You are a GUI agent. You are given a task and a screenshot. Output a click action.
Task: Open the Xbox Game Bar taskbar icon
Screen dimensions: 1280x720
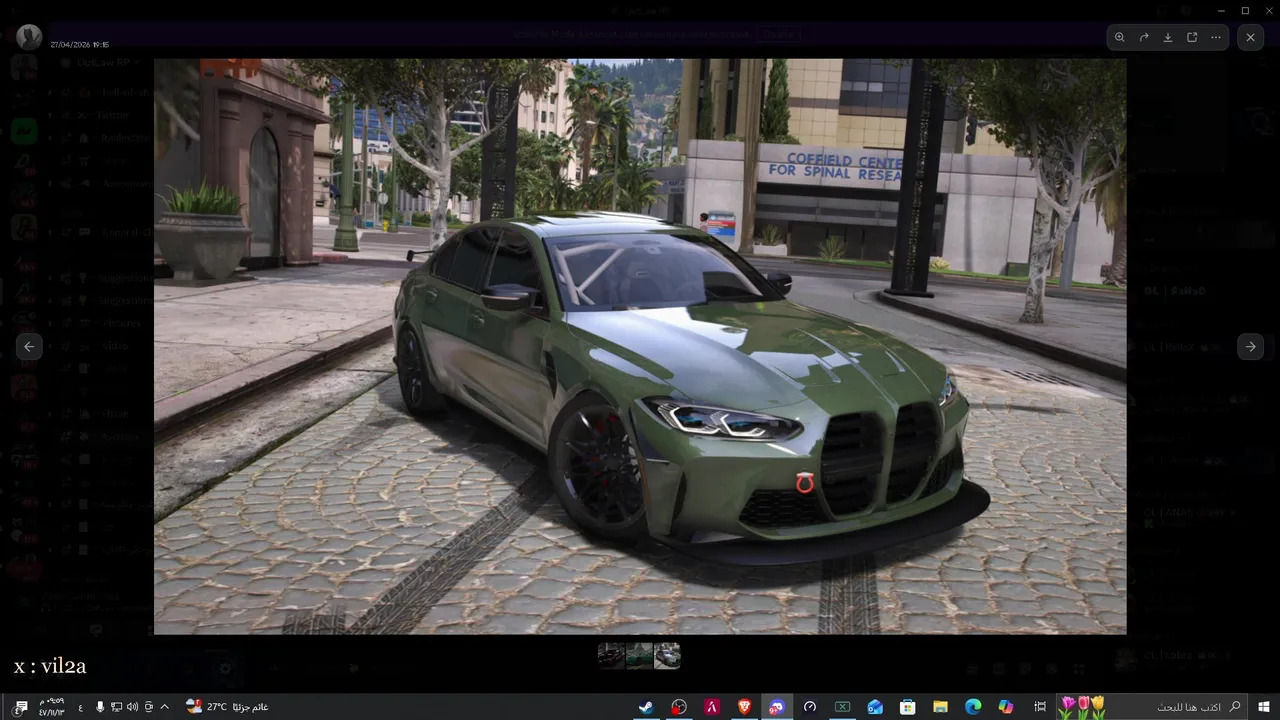pos(842,707)
